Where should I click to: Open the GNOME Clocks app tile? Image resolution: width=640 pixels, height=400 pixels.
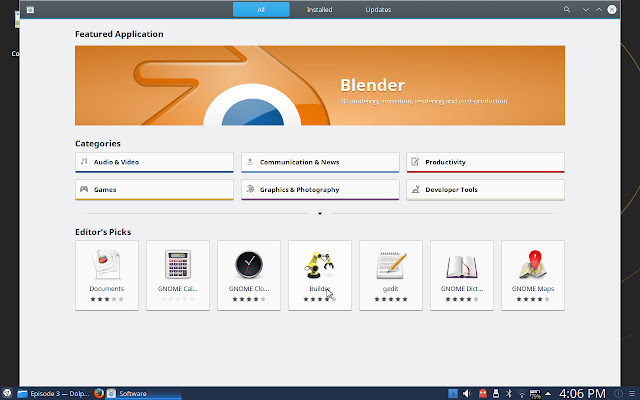[249, 276]
